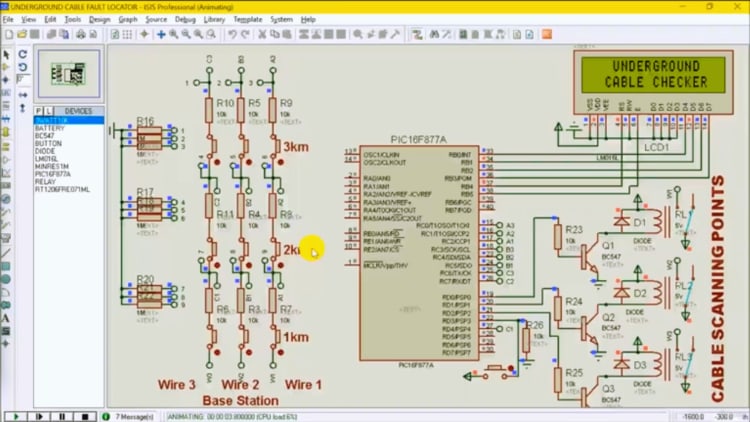Save the design using the disk icon
Image resolution: width=750 pixels, height=422 pixels.
(x=34, y=34)
